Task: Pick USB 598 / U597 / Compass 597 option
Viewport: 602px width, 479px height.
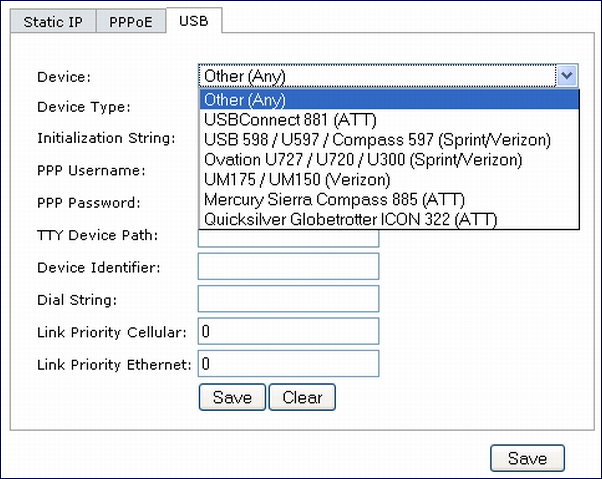Action: (389, 139)
